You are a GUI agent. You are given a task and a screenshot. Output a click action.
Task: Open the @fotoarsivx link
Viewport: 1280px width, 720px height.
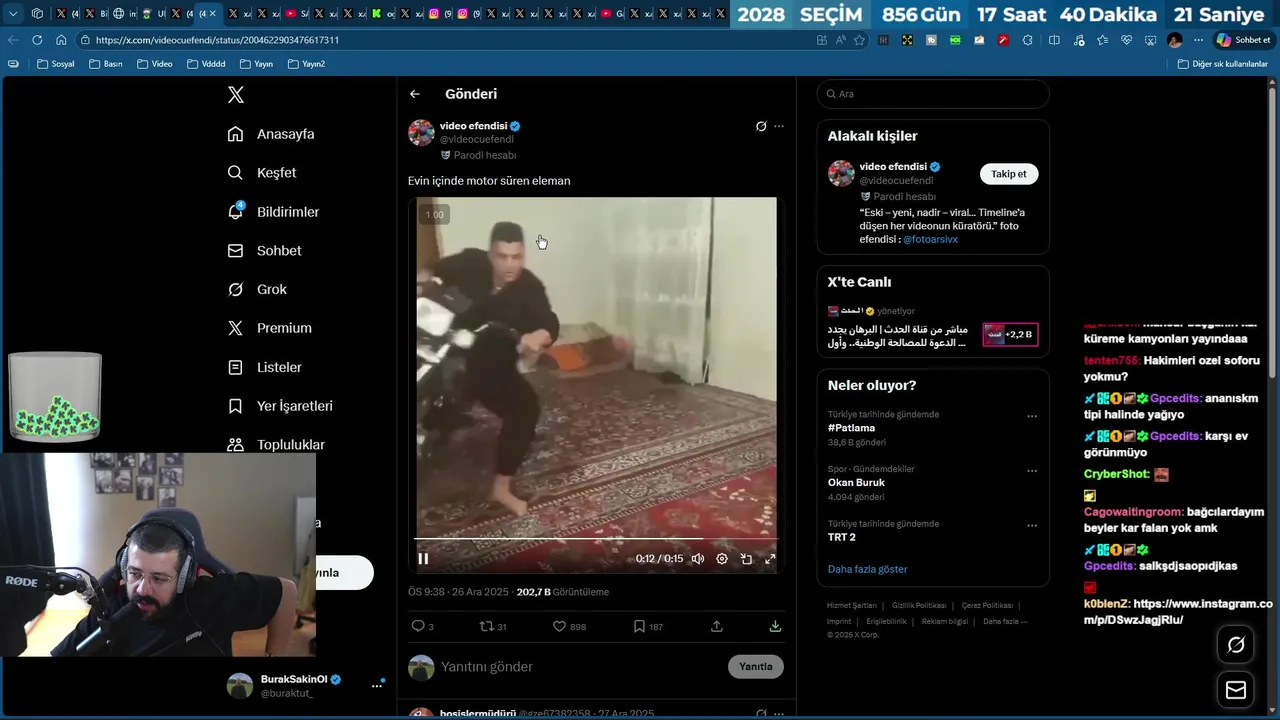pyautogui.click(x=930, y=240)
